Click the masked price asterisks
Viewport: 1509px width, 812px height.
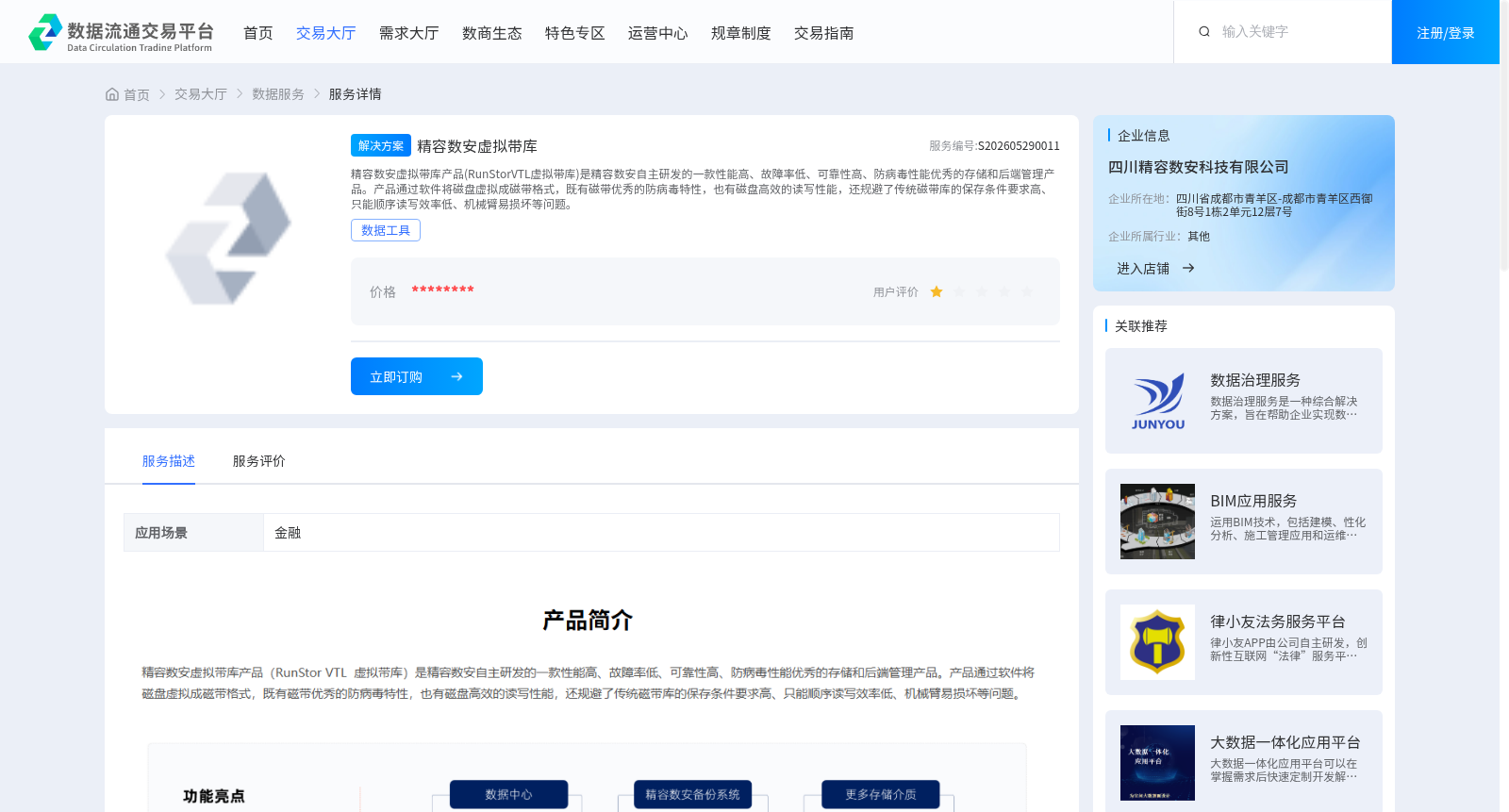(442, 290)
